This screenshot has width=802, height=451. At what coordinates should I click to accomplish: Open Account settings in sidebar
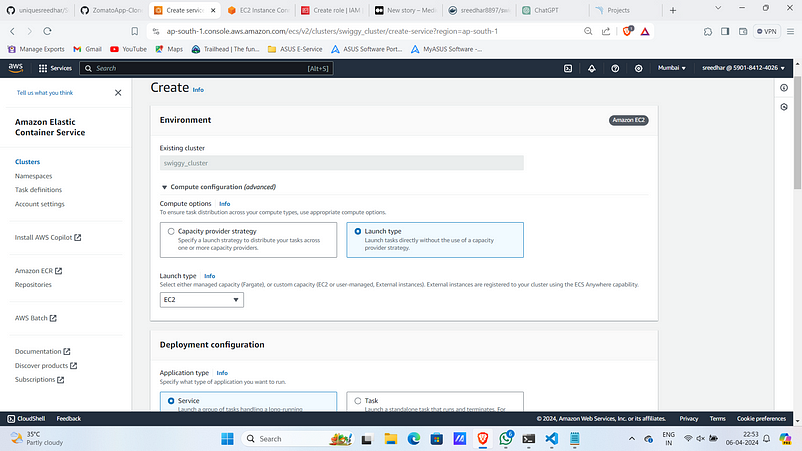tap(40, 204)
